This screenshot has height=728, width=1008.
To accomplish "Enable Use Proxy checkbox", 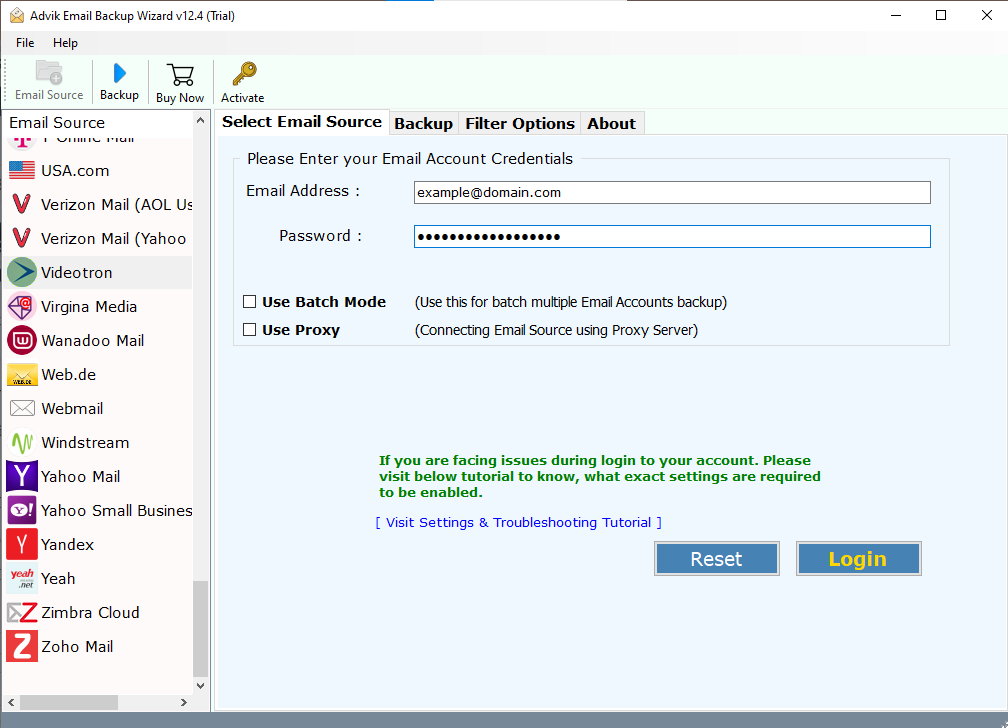I will click(x=249, y=330).
